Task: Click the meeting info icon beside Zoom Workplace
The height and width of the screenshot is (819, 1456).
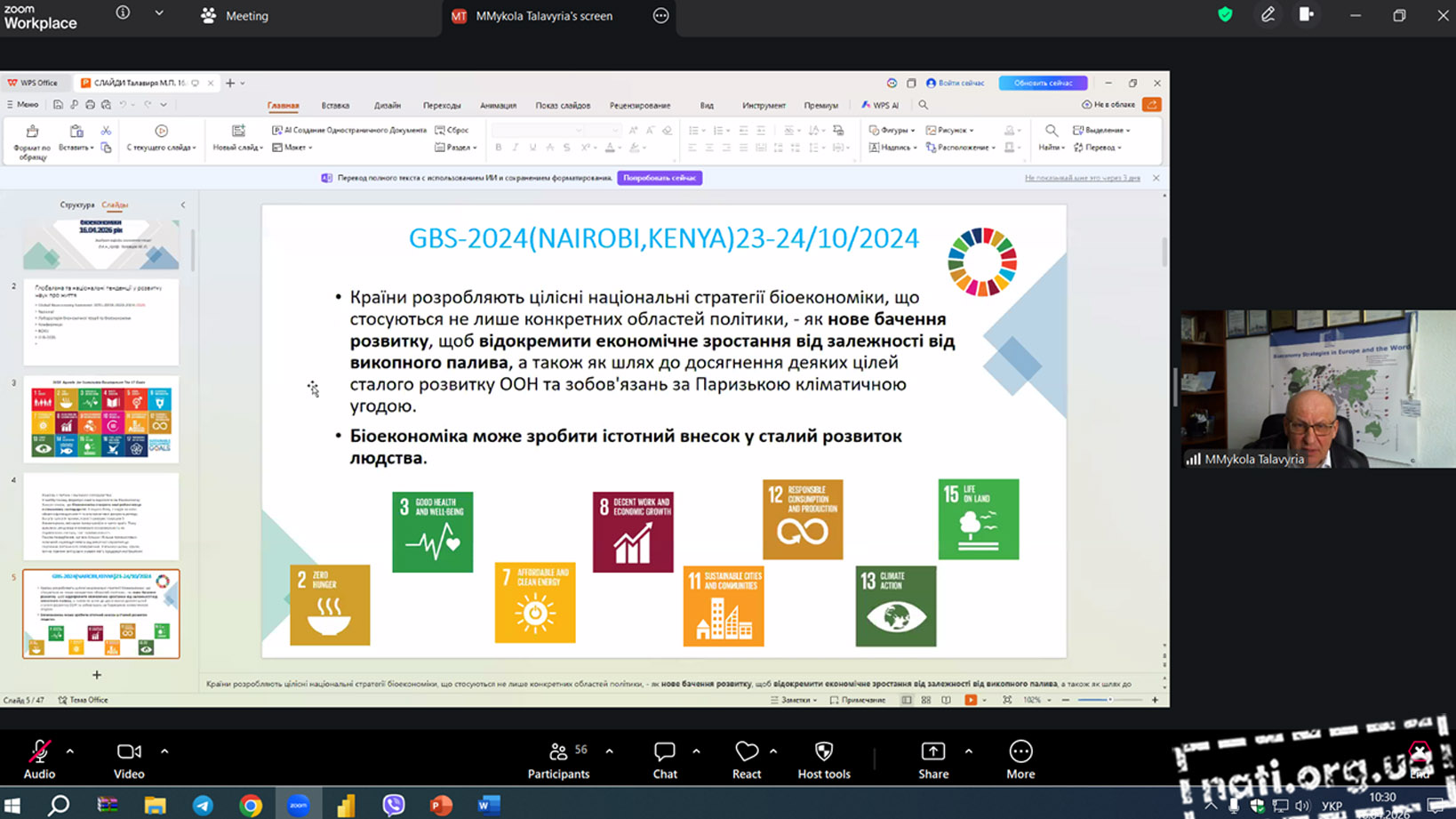Action: click(123, 13)
